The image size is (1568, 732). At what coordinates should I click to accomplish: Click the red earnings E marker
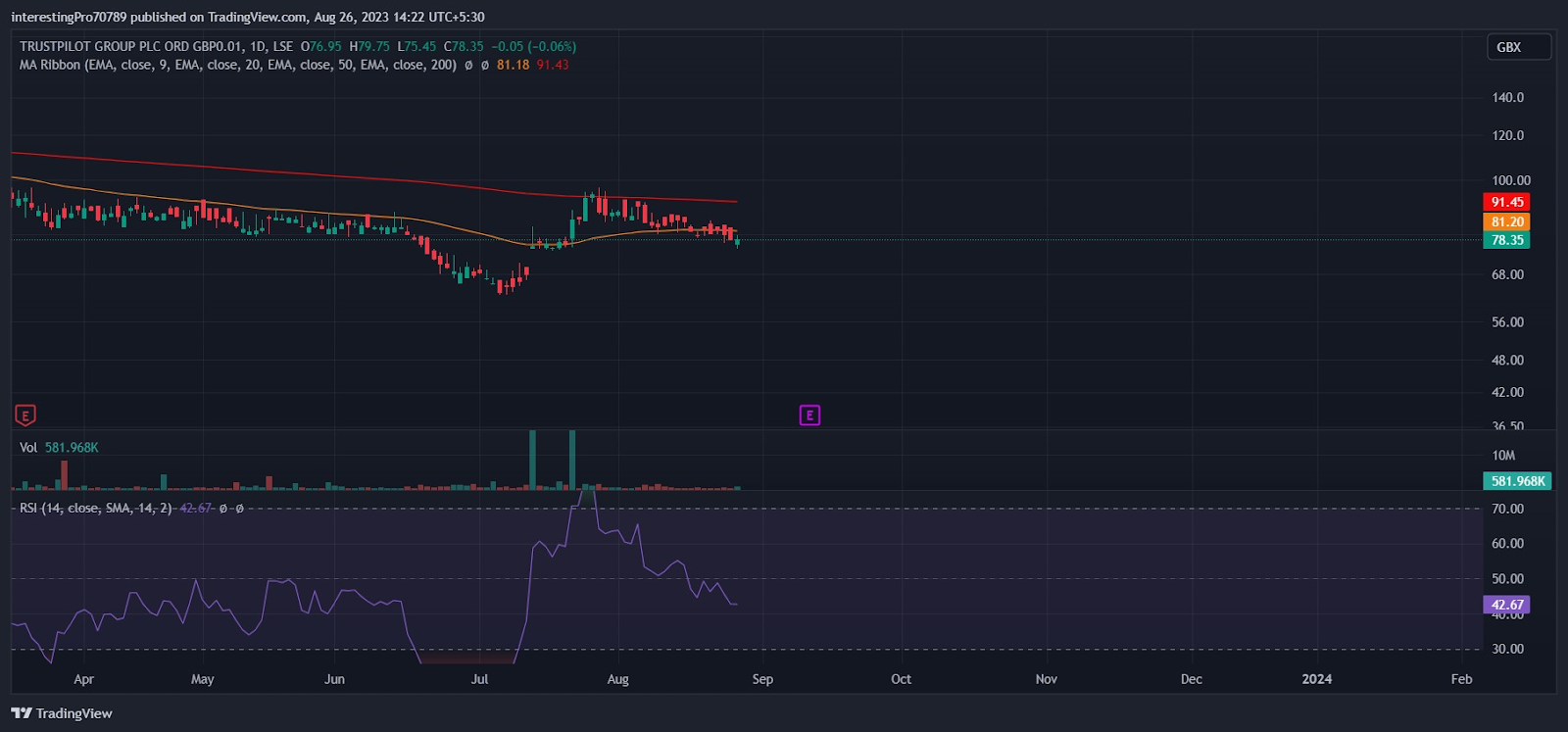[25, 415]
